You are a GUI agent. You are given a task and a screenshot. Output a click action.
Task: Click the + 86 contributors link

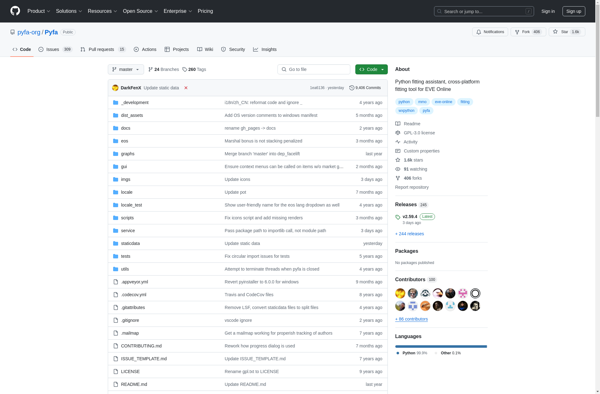click(411, 319)
